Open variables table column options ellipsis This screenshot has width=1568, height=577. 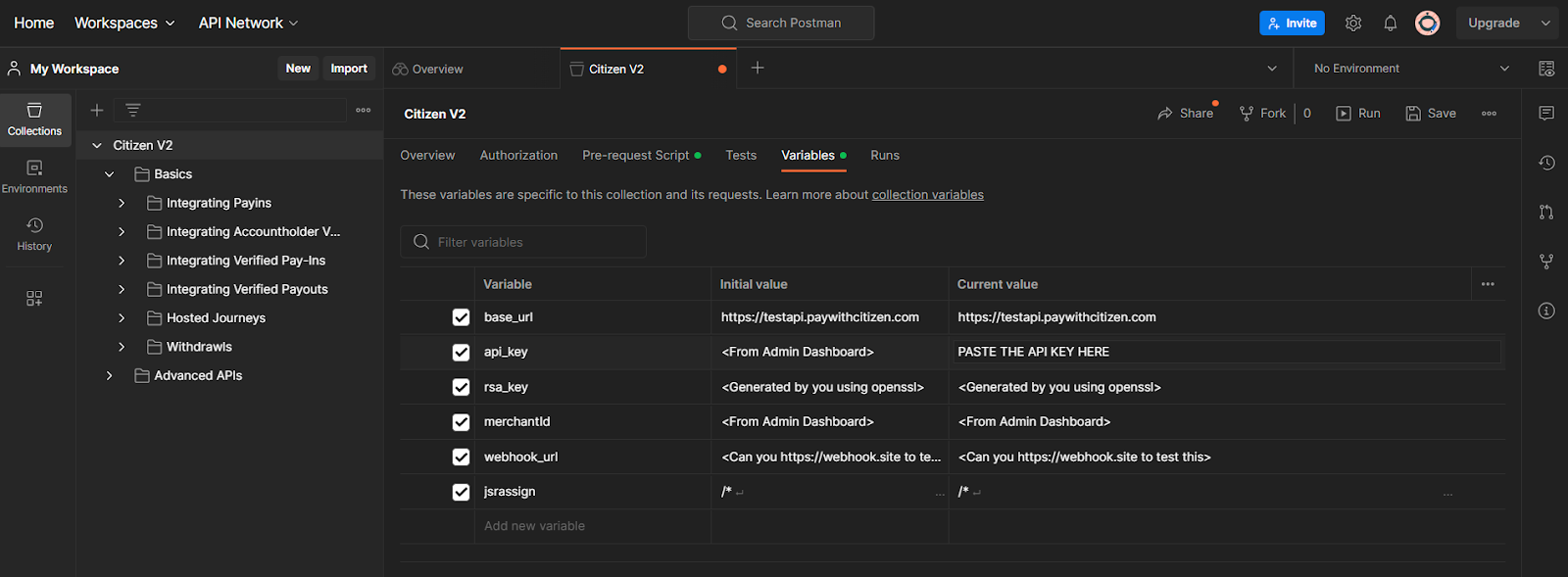[1488, 284]
